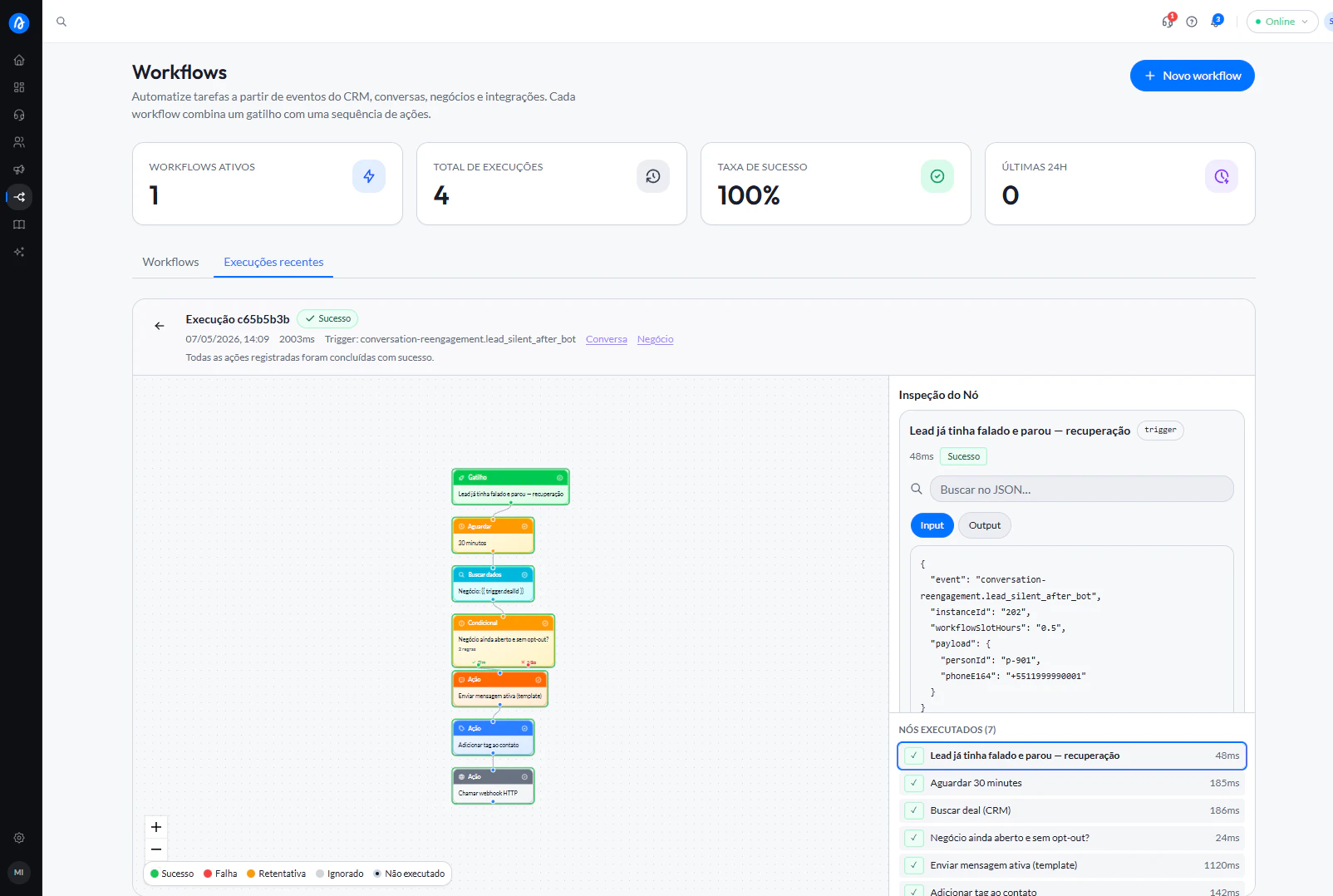Show the Output JSON tab

[x=985, y=525]
